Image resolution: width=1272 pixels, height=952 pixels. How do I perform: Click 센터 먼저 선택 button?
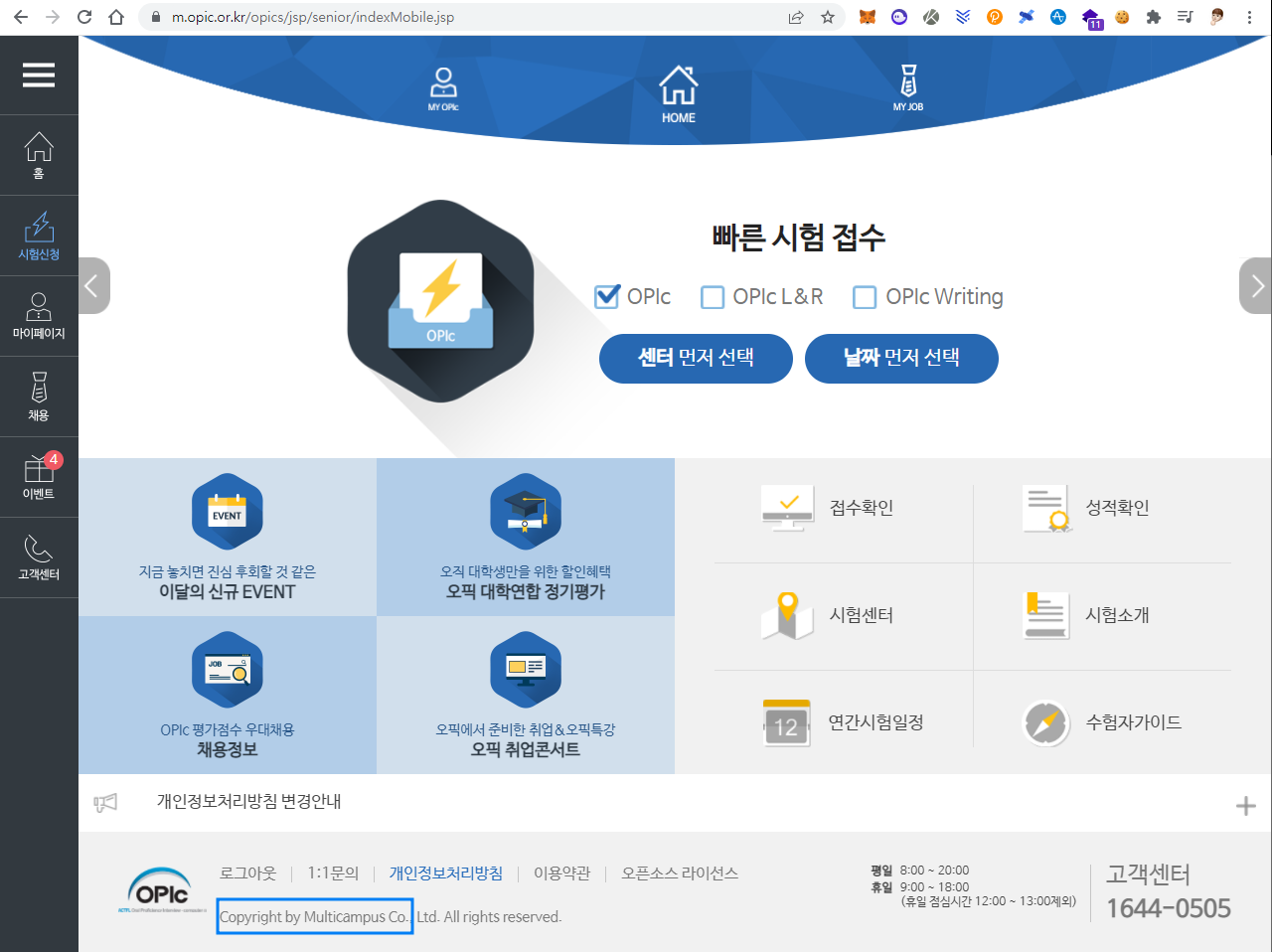coord(696,358)
